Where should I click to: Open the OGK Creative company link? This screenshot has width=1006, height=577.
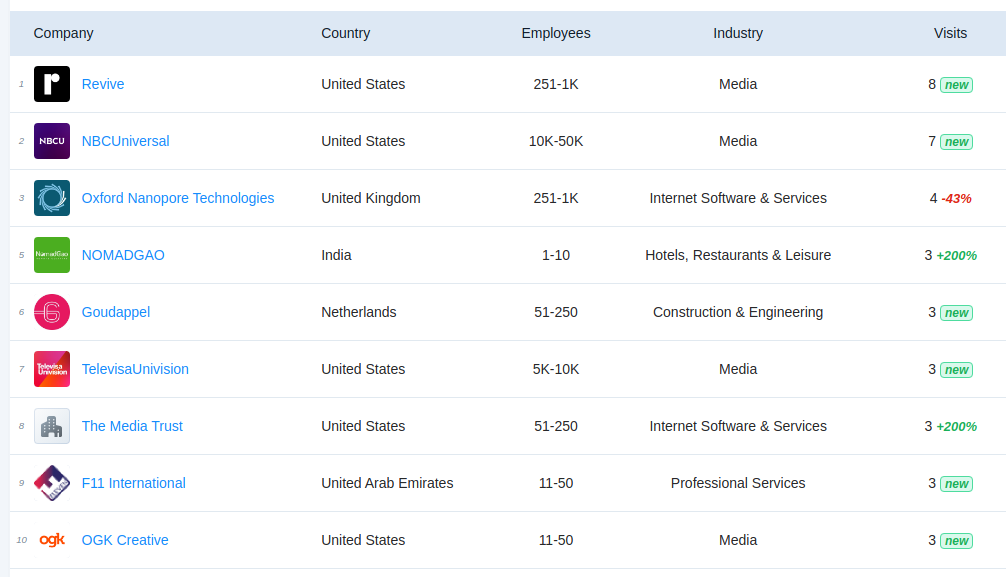click(125, 540)
